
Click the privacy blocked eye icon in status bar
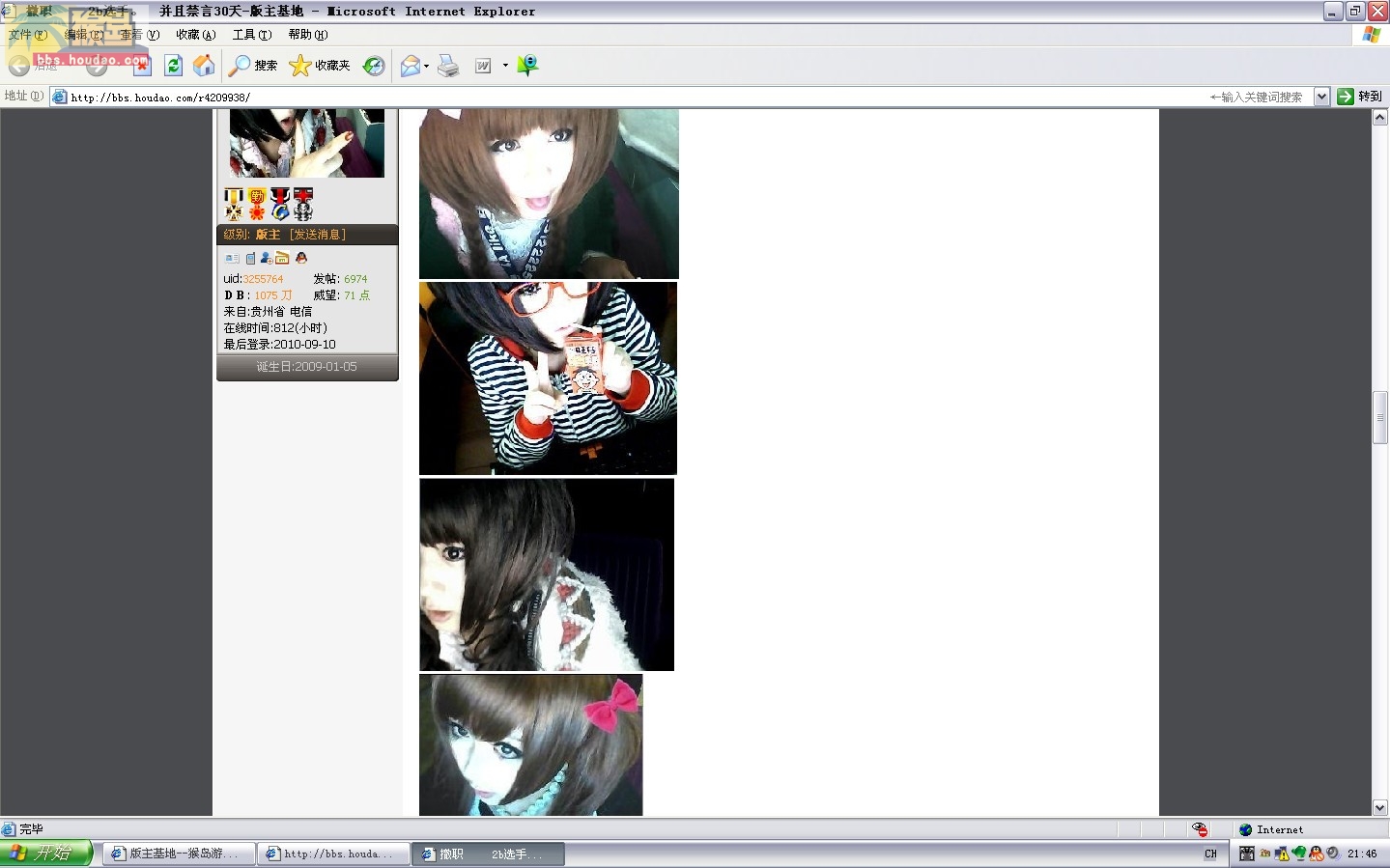tap(1200, 829)
